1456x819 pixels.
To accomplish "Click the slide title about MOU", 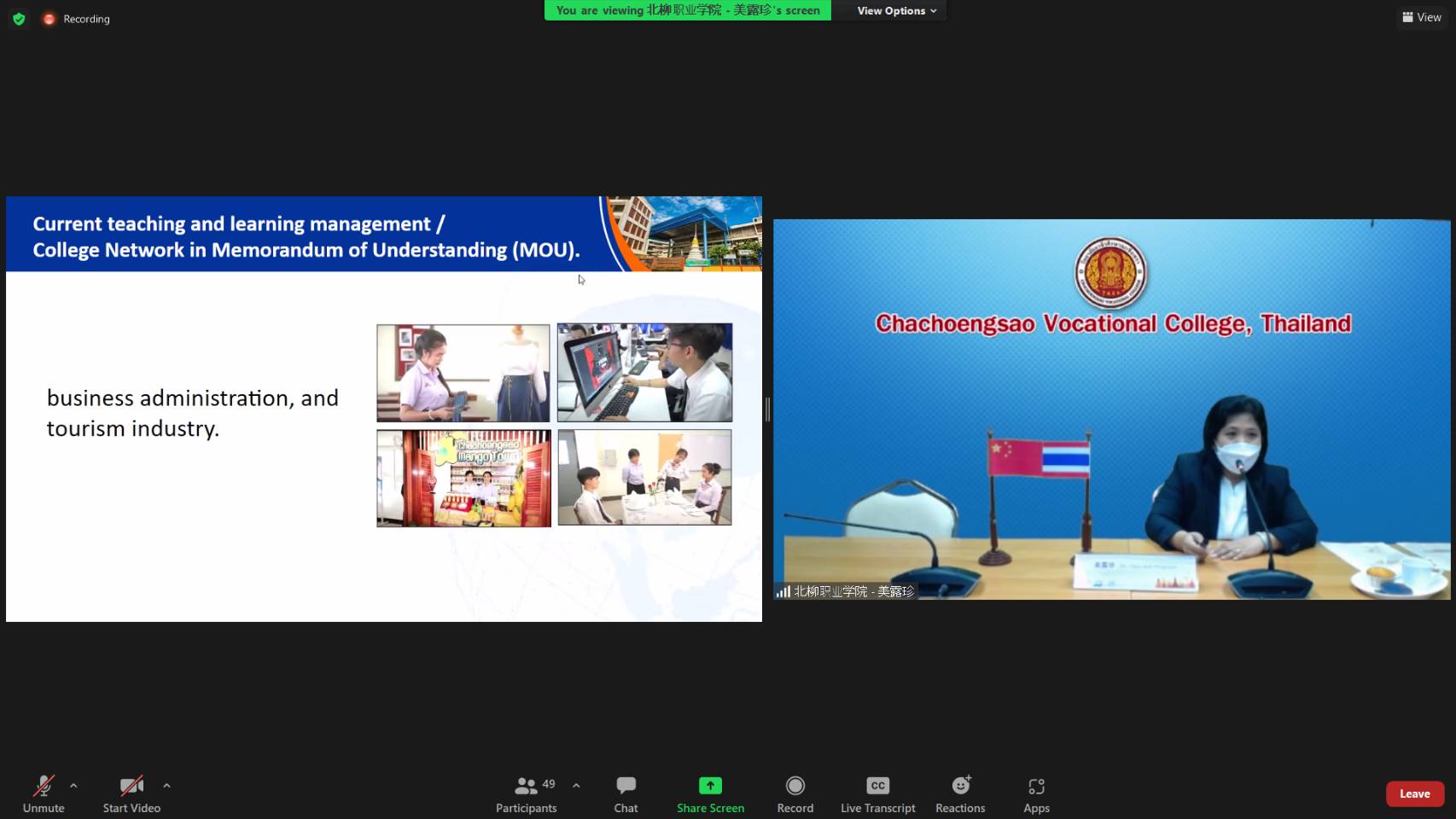I will click(x=306, y=236).
